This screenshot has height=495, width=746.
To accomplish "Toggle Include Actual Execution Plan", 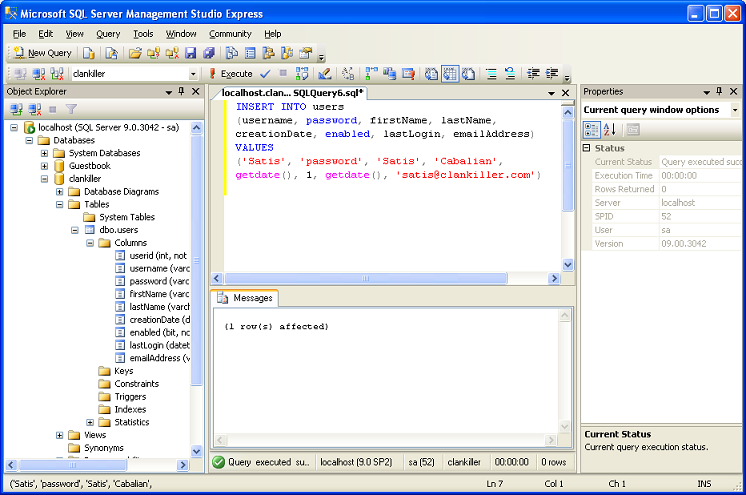I will (x=371, y=74).
